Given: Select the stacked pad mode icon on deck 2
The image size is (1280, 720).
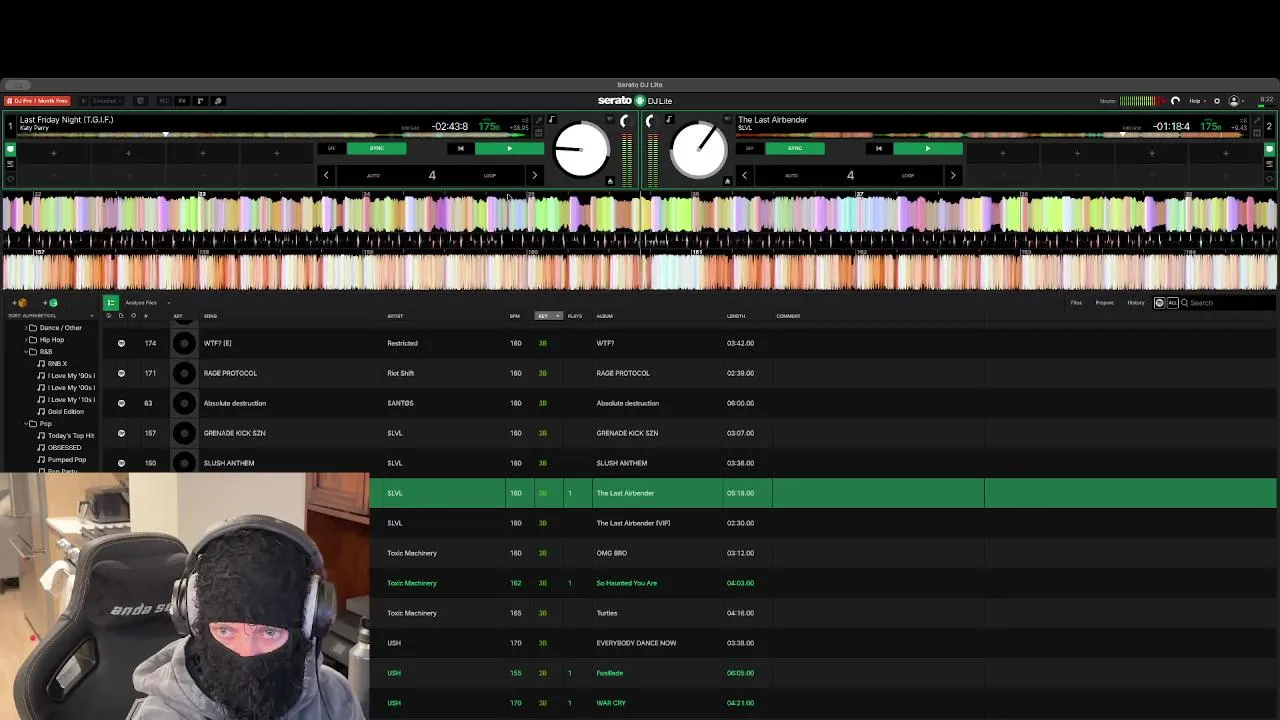Looking at the screenshot, I should pos(1269,164).
